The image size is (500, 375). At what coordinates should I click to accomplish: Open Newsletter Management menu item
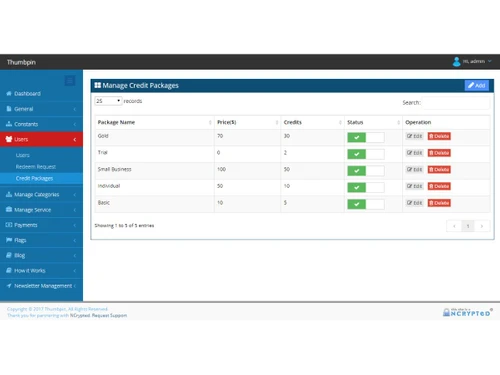click(x=41, y=286)
